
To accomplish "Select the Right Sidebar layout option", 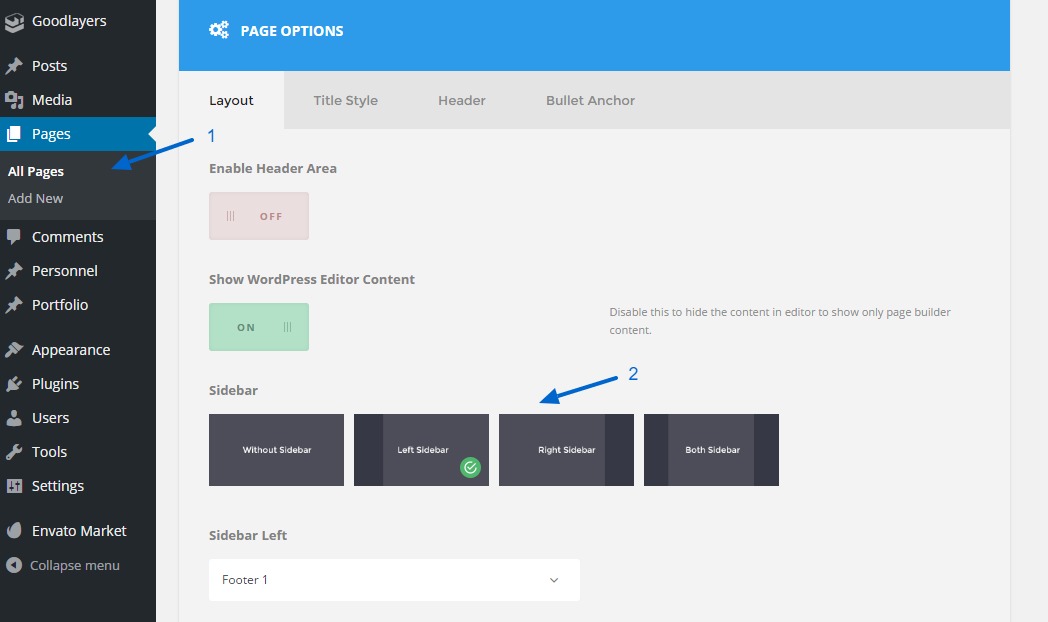I will click(566, 450).
